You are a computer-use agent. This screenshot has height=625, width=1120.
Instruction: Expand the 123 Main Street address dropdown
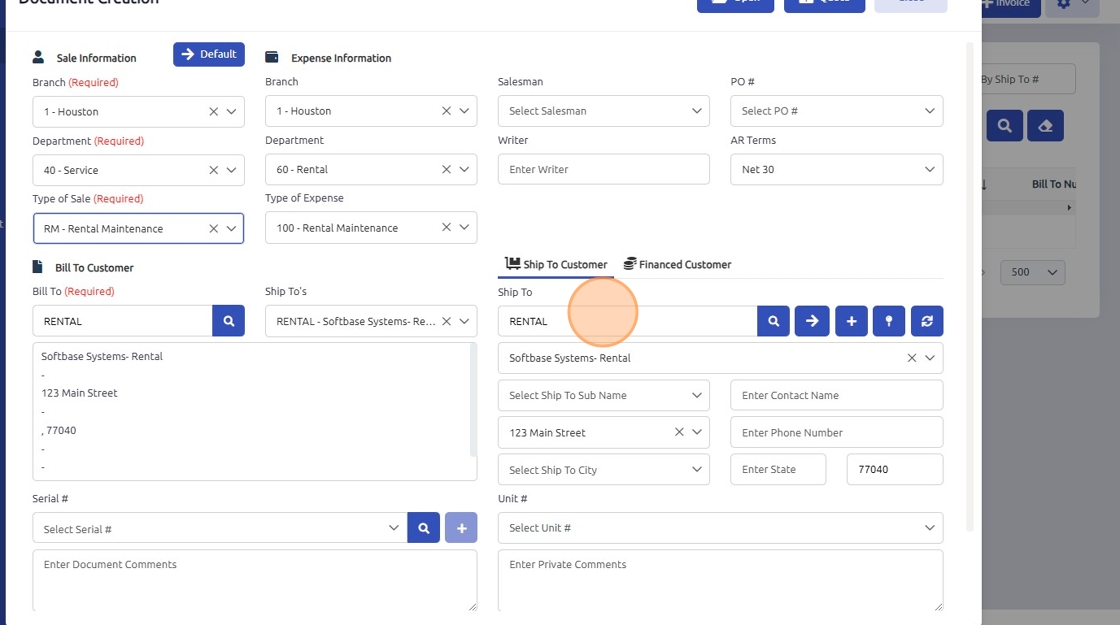coord(697,432)
